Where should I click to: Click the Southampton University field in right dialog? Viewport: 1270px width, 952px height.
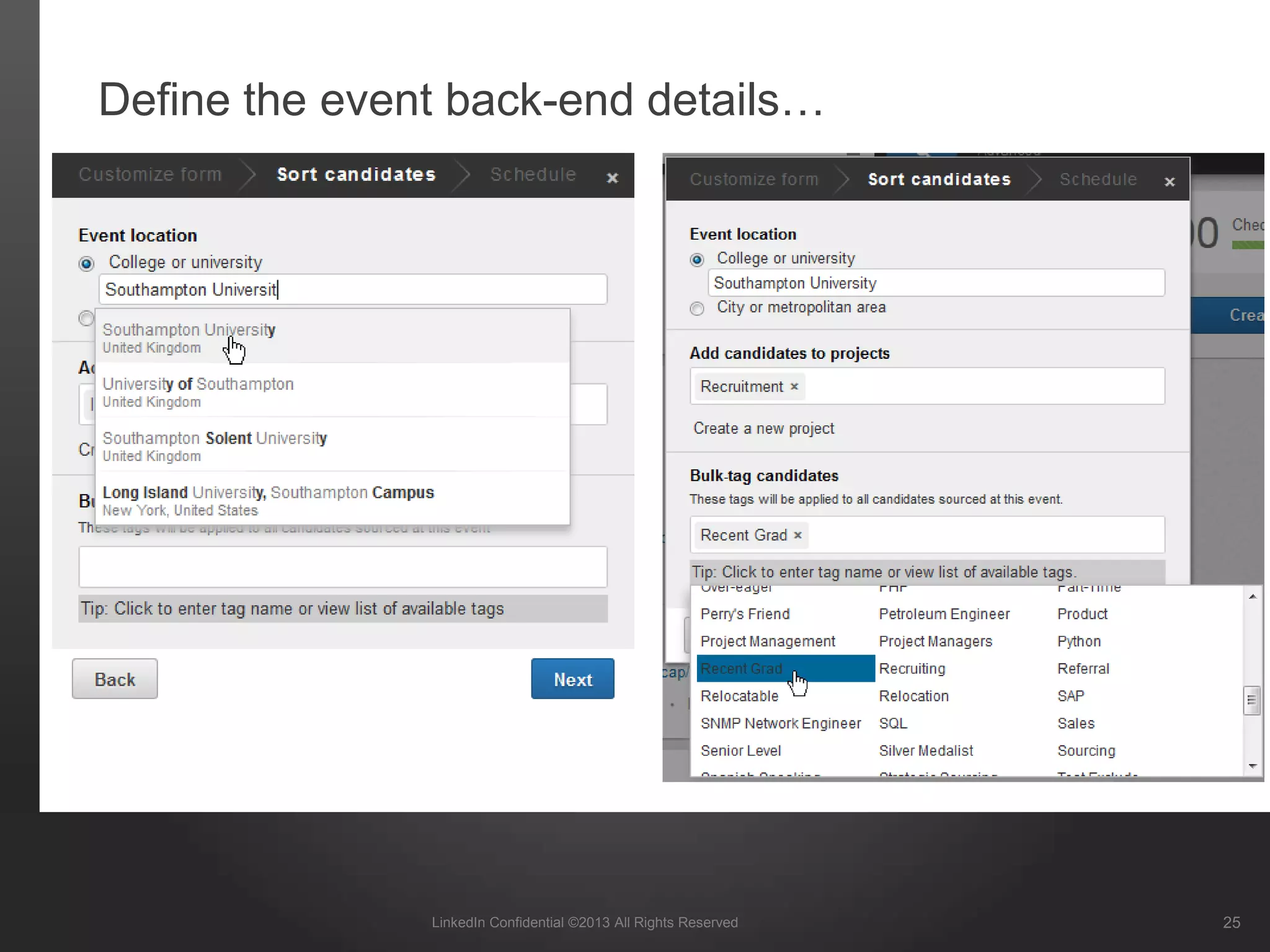(x=936, y=283)
